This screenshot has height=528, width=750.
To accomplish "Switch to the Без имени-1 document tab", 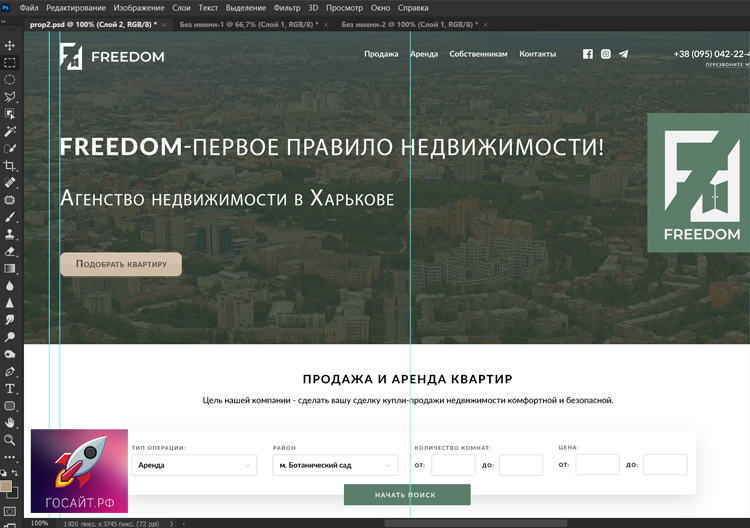I will pyautogui.click(x=245, y=23).
